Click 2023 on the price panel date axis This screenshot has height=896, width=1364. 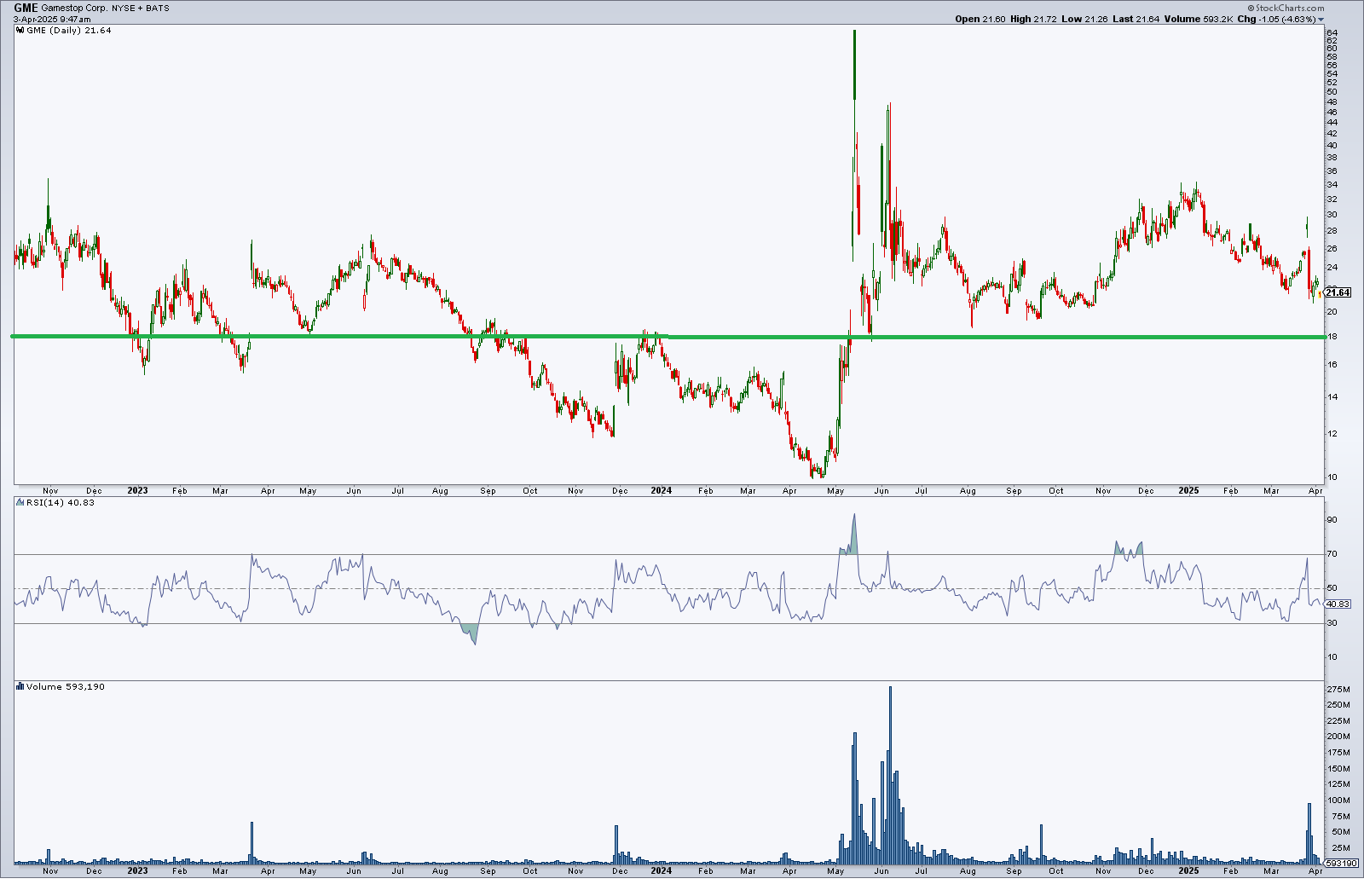137,491
